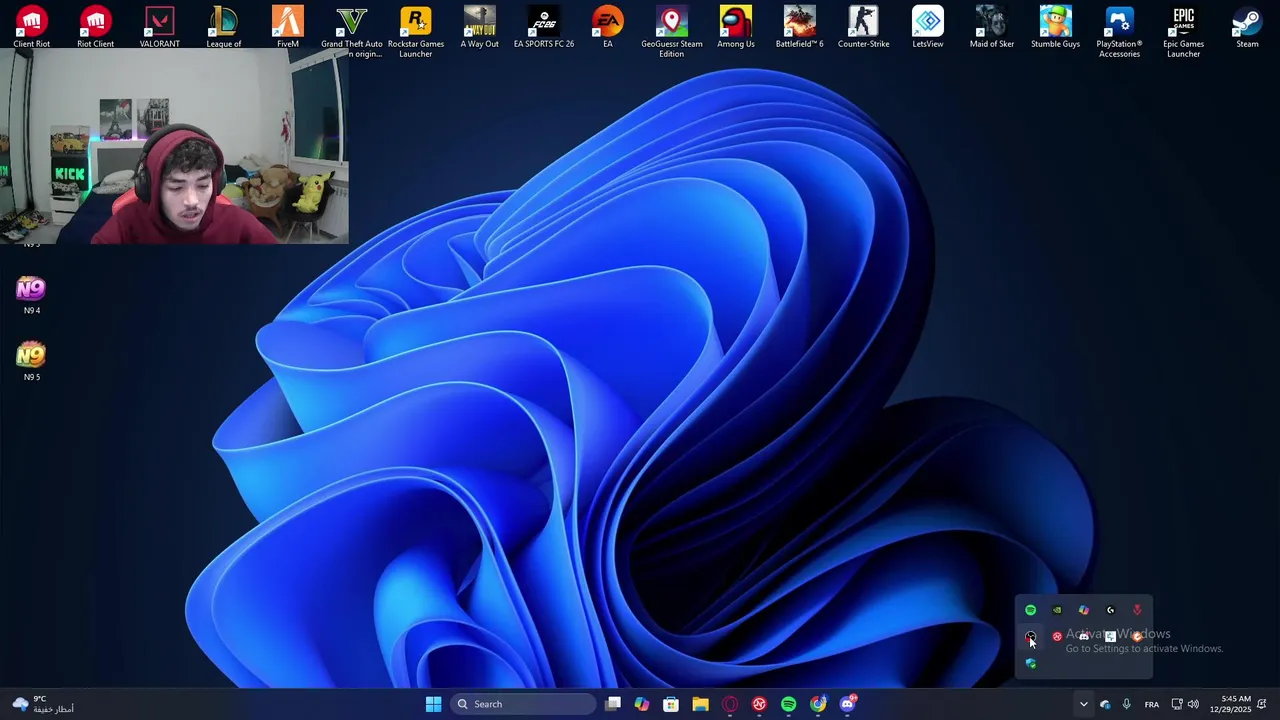
Task: Open volume control speaker icon
Action: point(1193,704)
